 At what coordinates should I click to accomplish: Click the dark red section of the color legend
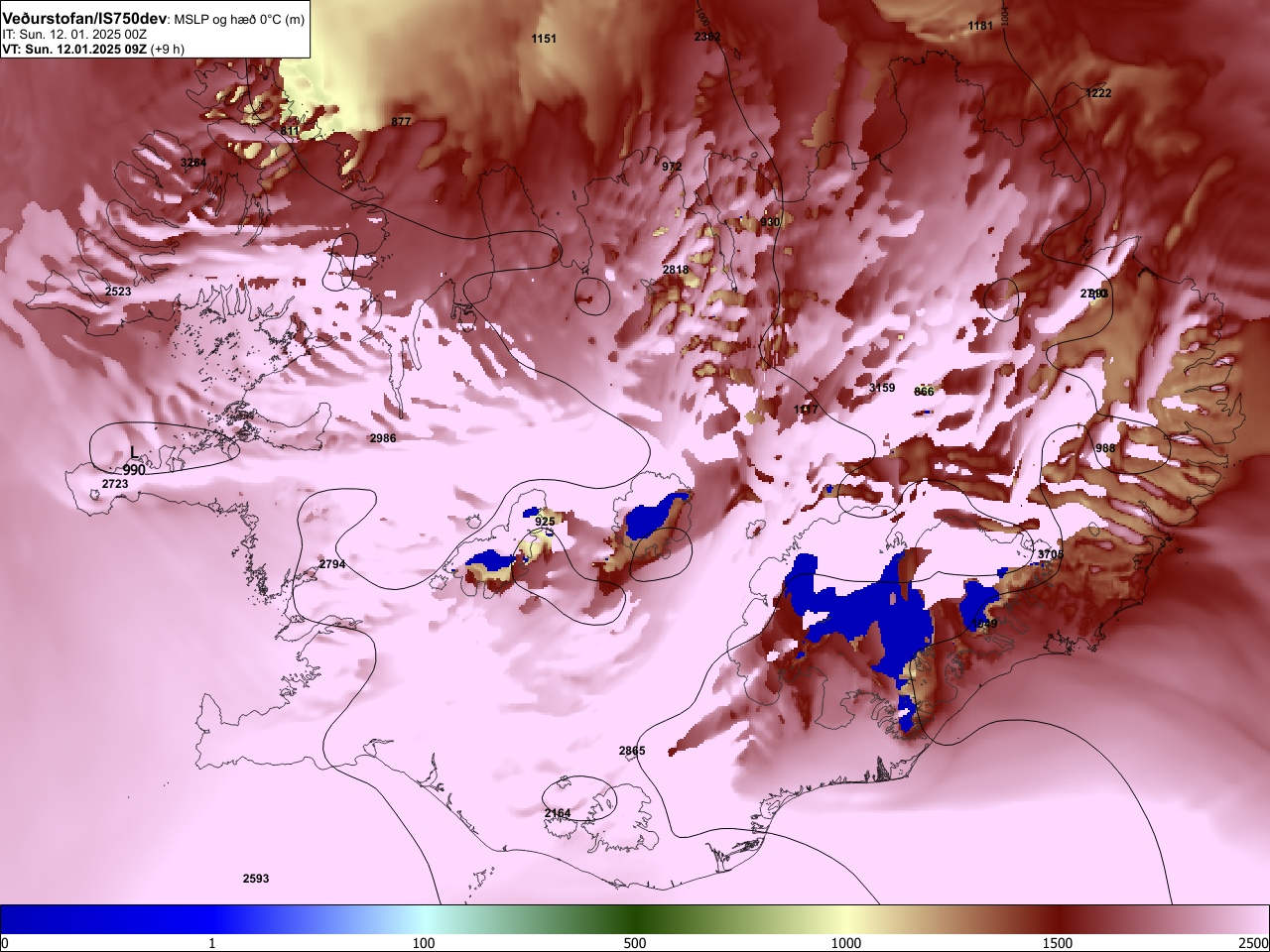click(x=1058, y=919)
